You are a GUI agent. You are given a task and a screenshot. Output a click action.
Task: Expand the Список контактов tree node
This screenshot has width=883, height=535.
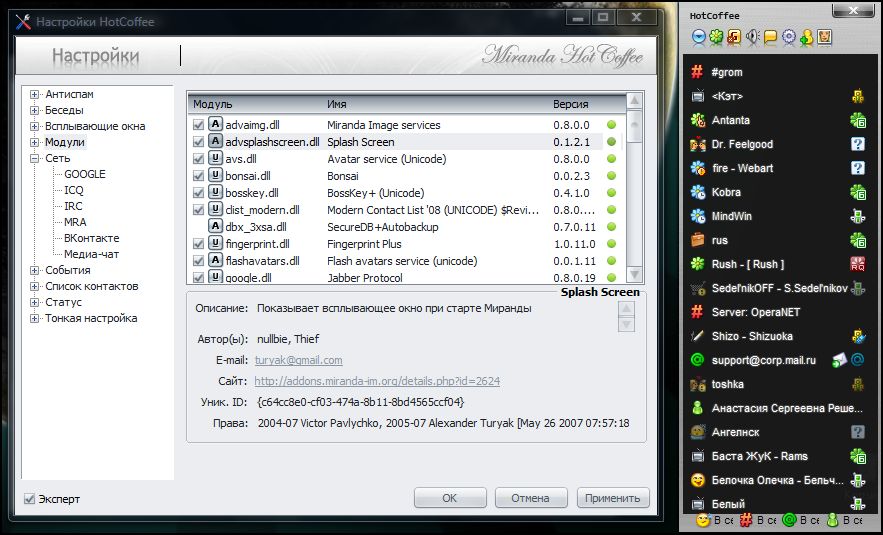(x=34, y=286)
